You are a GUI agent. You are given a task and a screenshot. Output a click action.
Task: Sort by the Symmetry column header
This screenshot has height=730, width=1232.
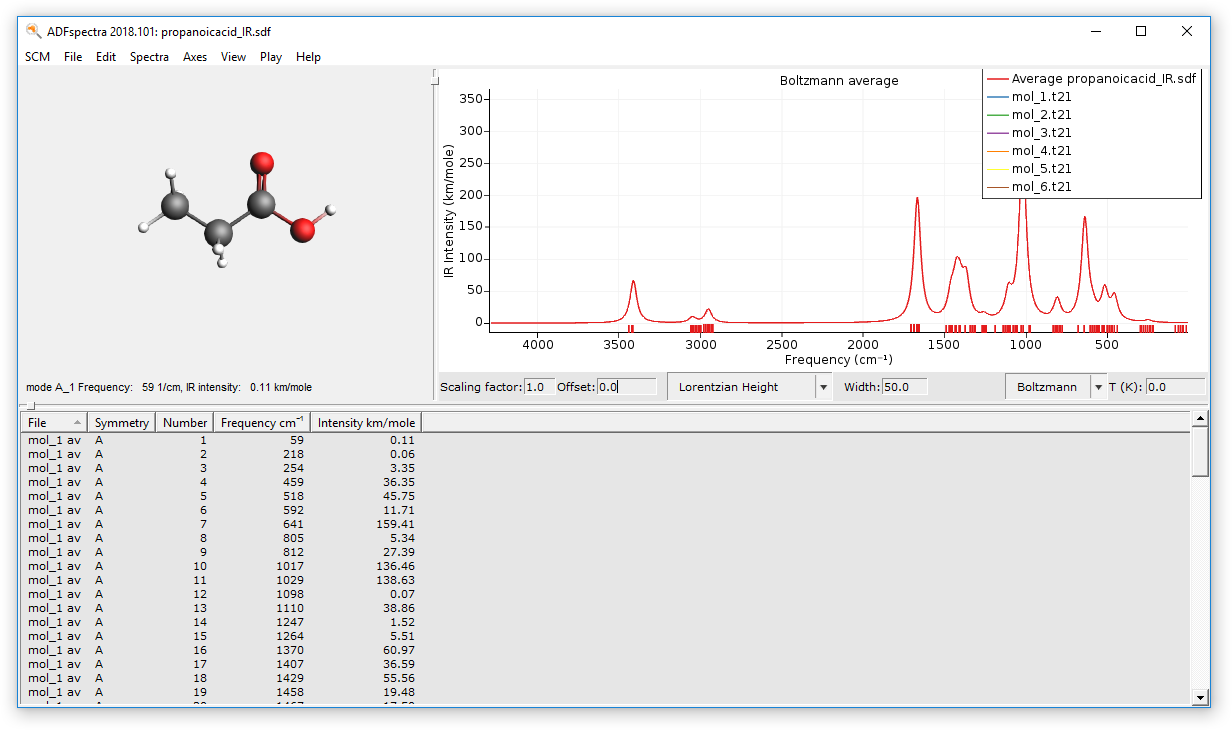122,422
